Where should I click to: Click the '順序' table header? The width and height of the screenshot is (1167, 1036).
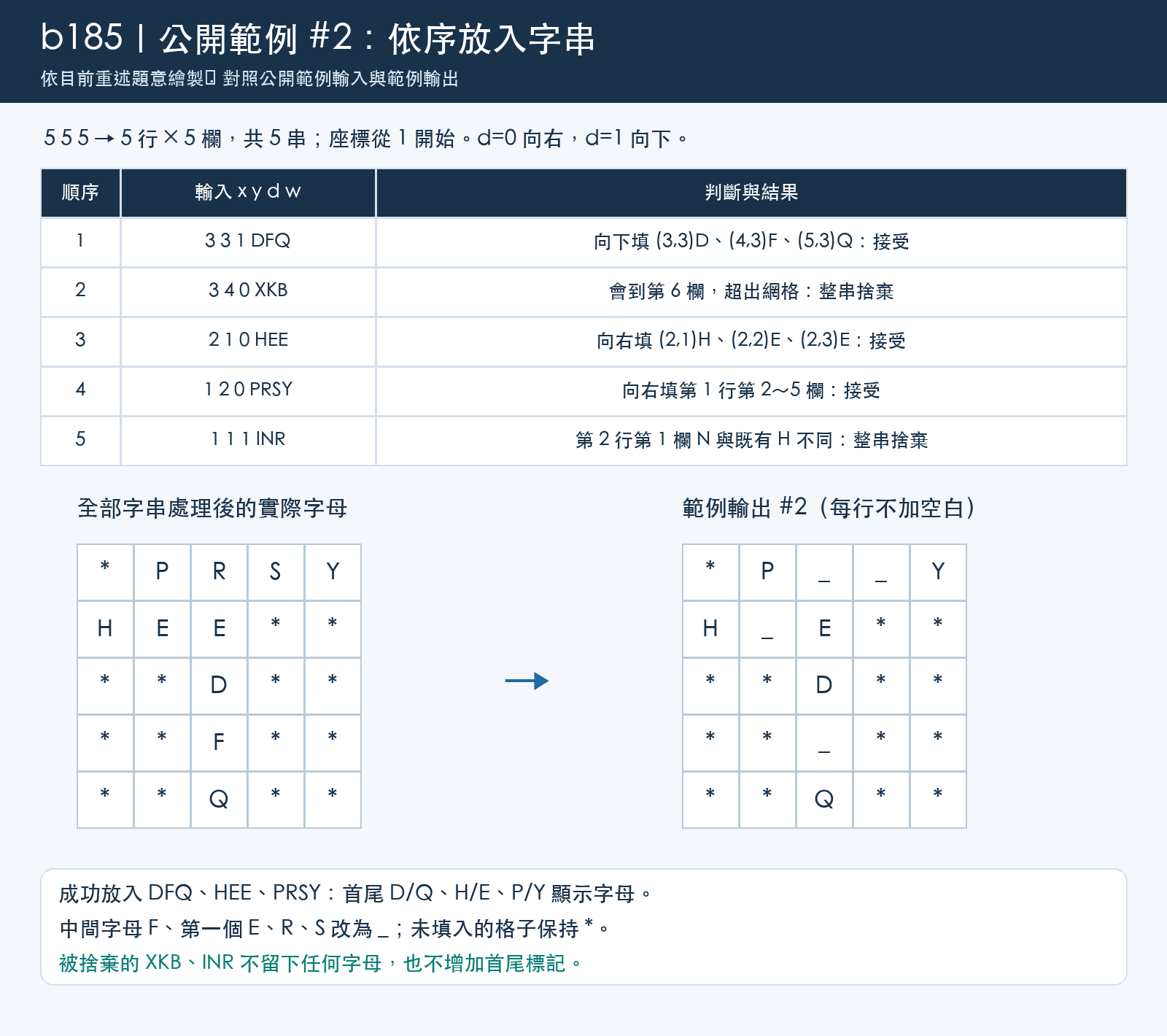pos(80,193)
